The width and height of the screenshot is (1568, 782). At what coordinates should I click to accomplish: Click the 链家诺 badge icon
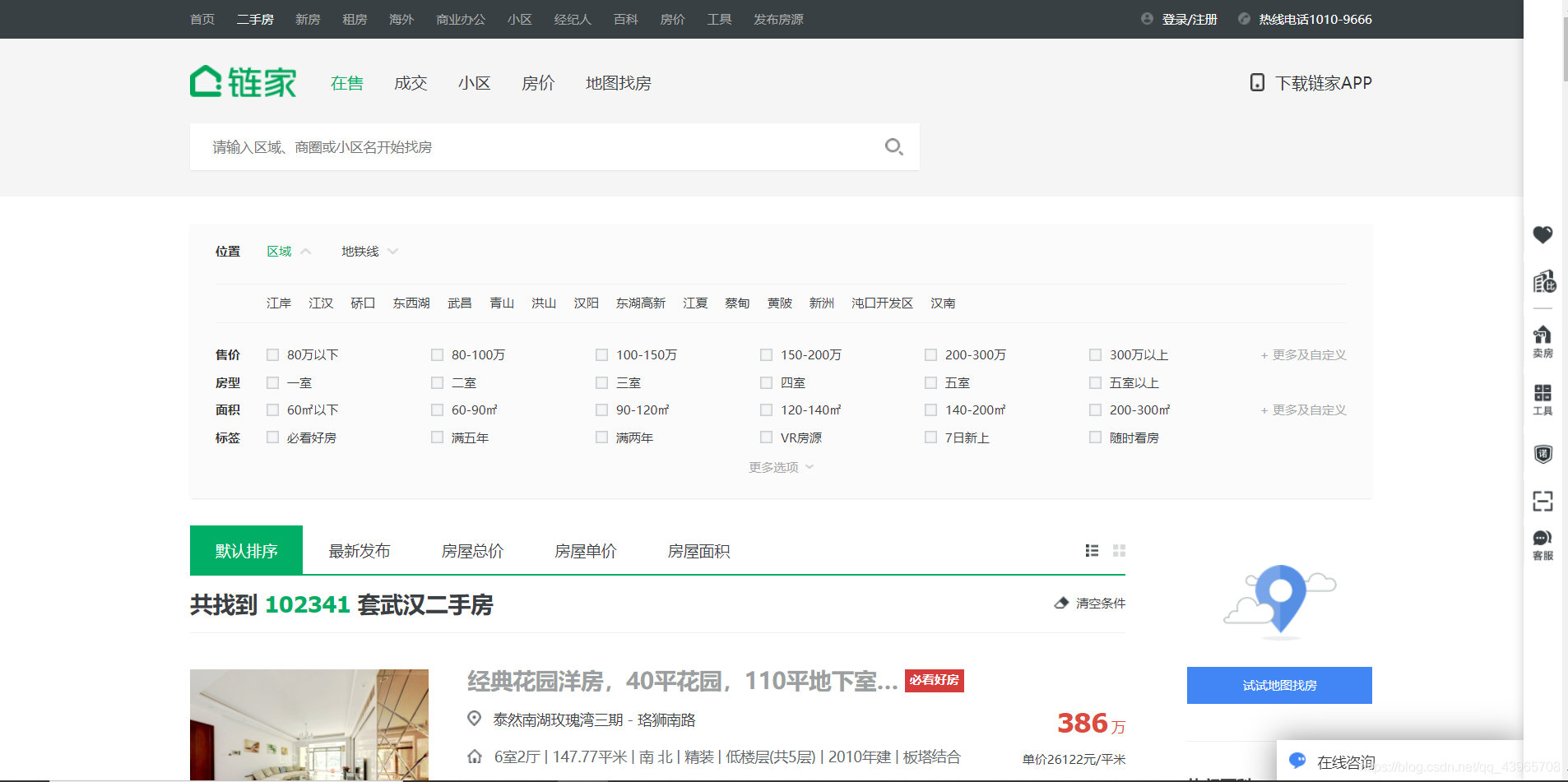[x=1543, y=453]
